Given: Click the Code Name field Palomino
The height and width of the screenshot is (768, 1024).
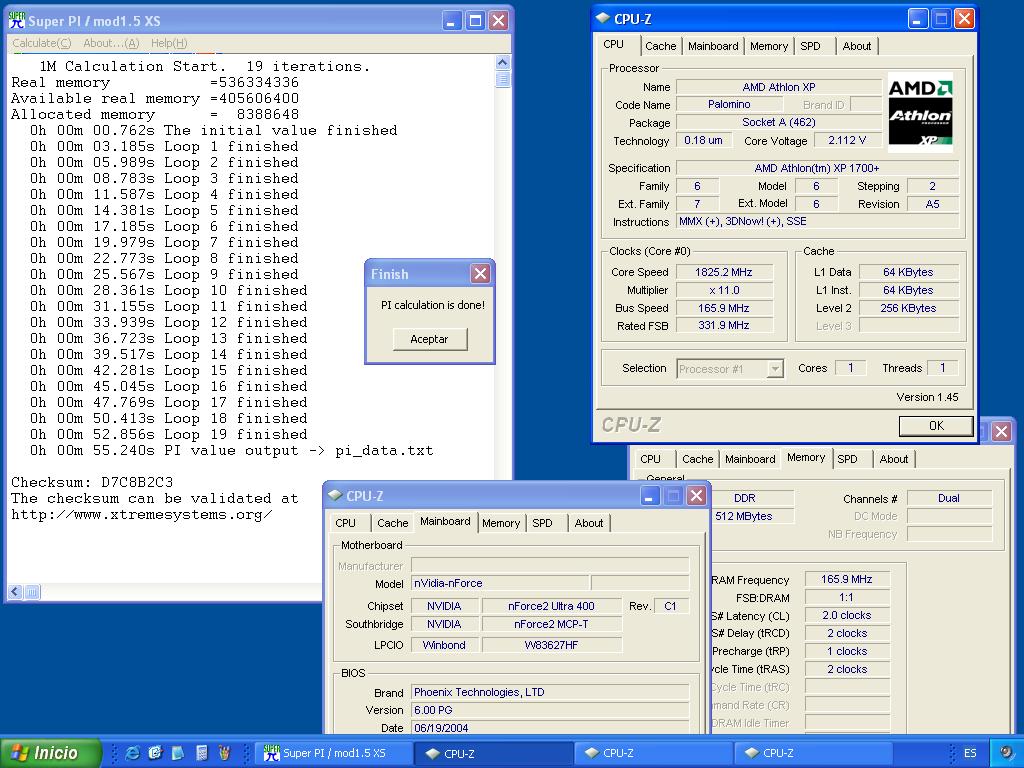Looking at the screenshot, I should 729,104.
